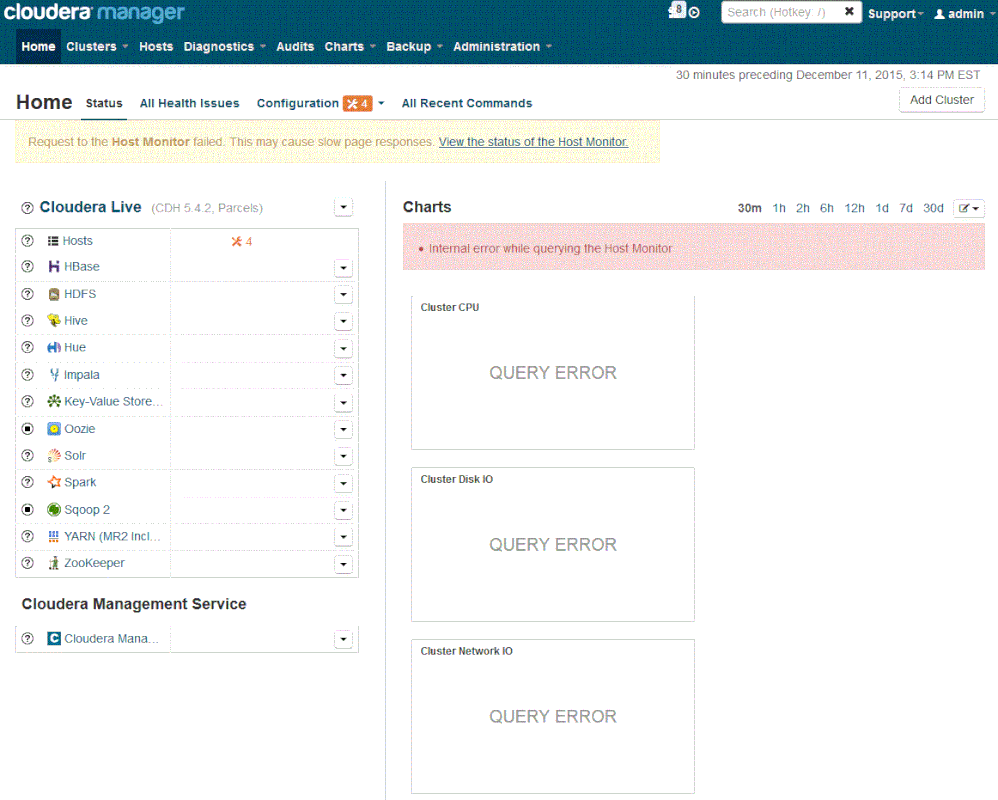This screenshot has height=800, width=998.
Task: Click the ZooKeeper service icon
Action: pyautogui.click(x=54, y=563)
